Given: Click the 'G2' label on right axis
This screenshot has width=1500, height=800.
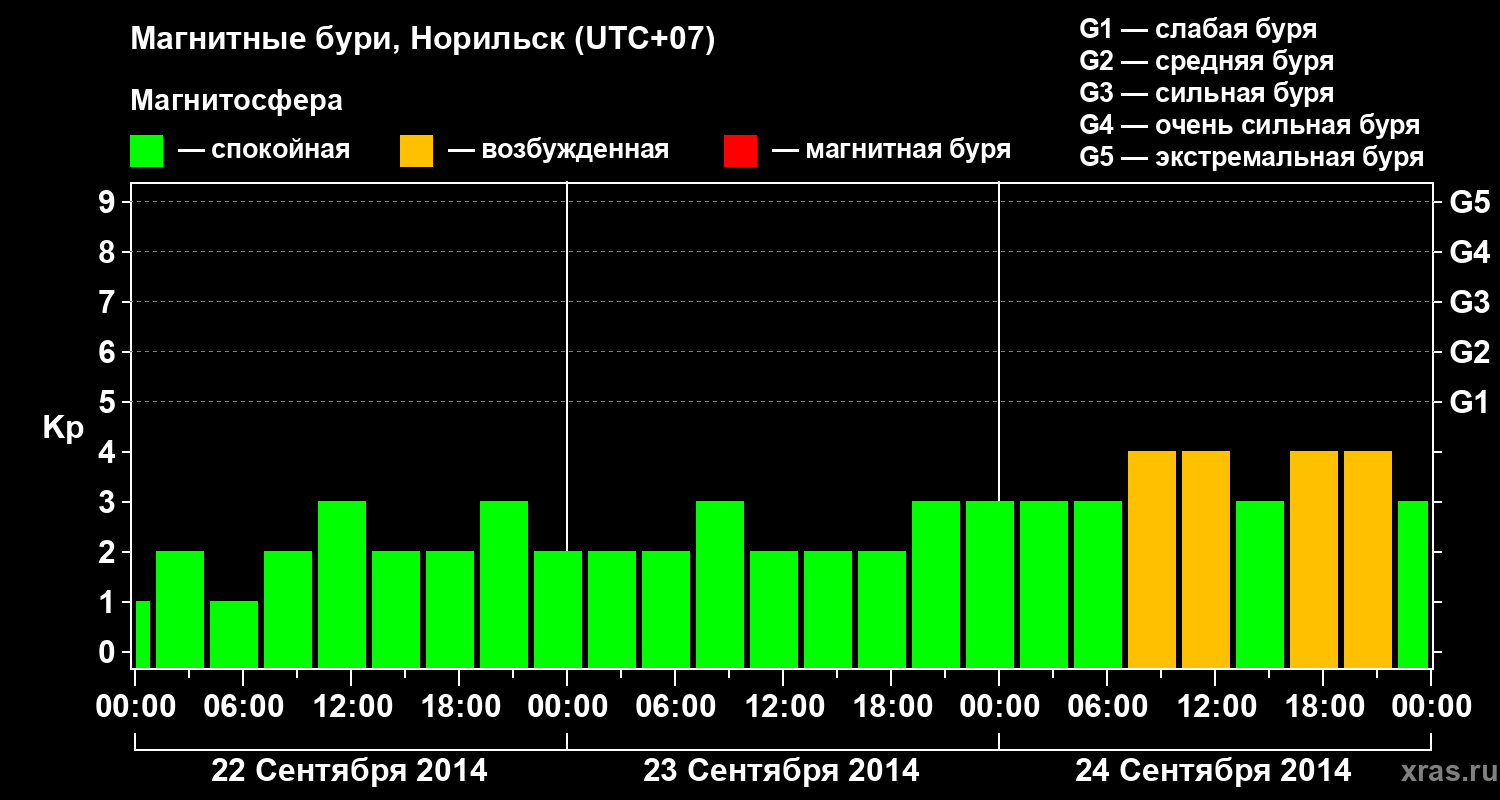Looking at the screenshot, I should point(1470,352).
